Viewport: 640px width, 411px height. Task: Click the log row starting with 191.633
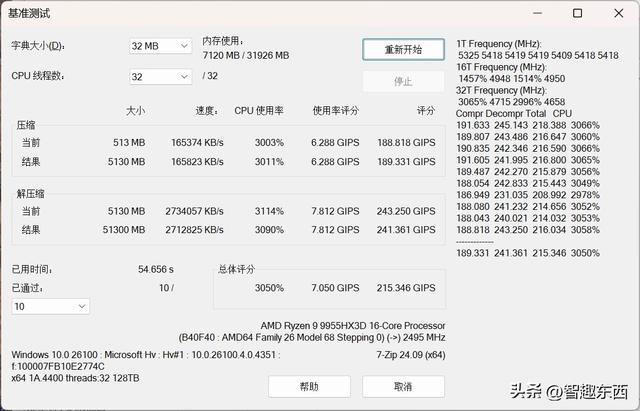click(528, 125)
